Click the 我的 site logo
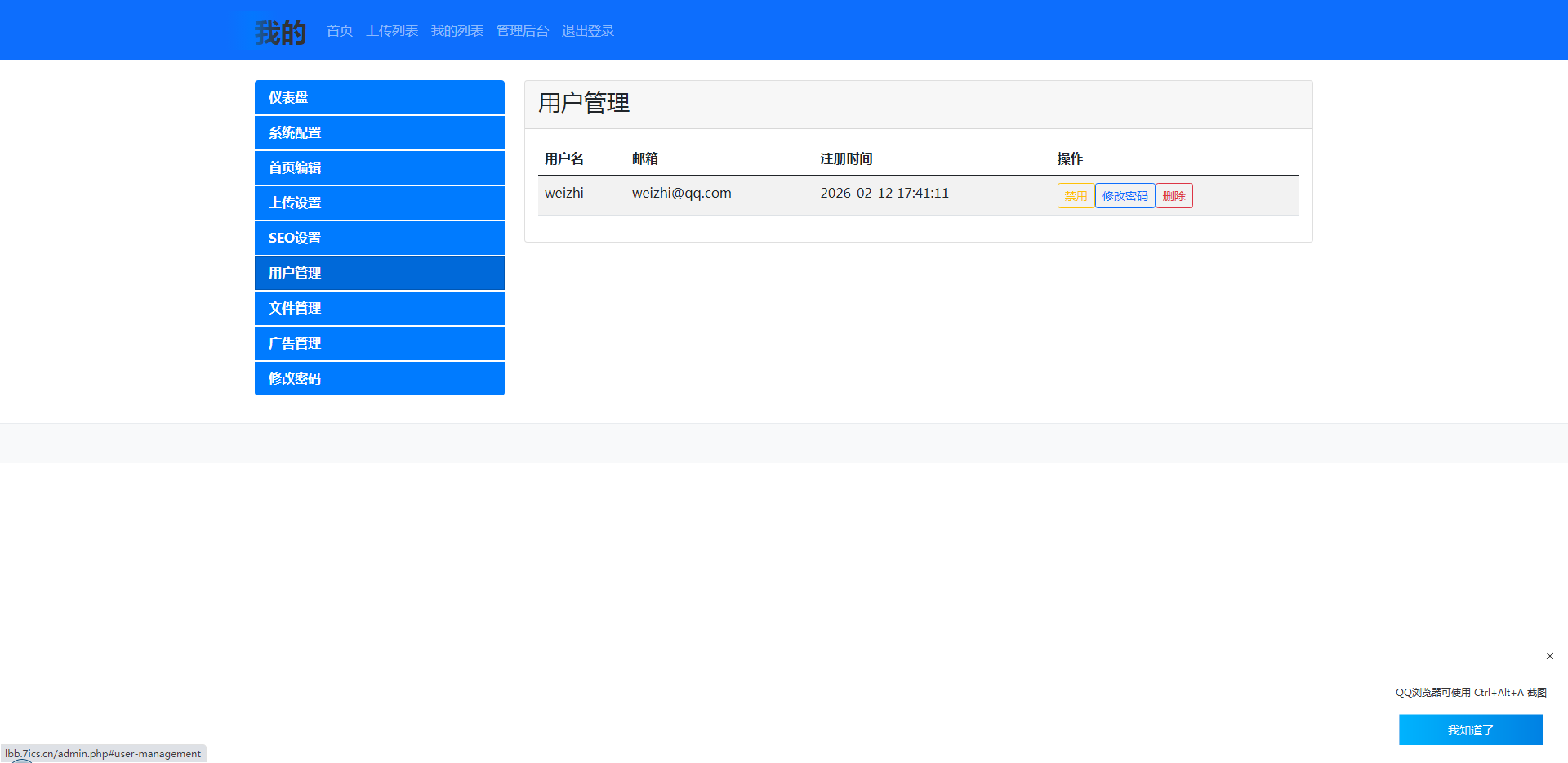 [x=280, y=32]
